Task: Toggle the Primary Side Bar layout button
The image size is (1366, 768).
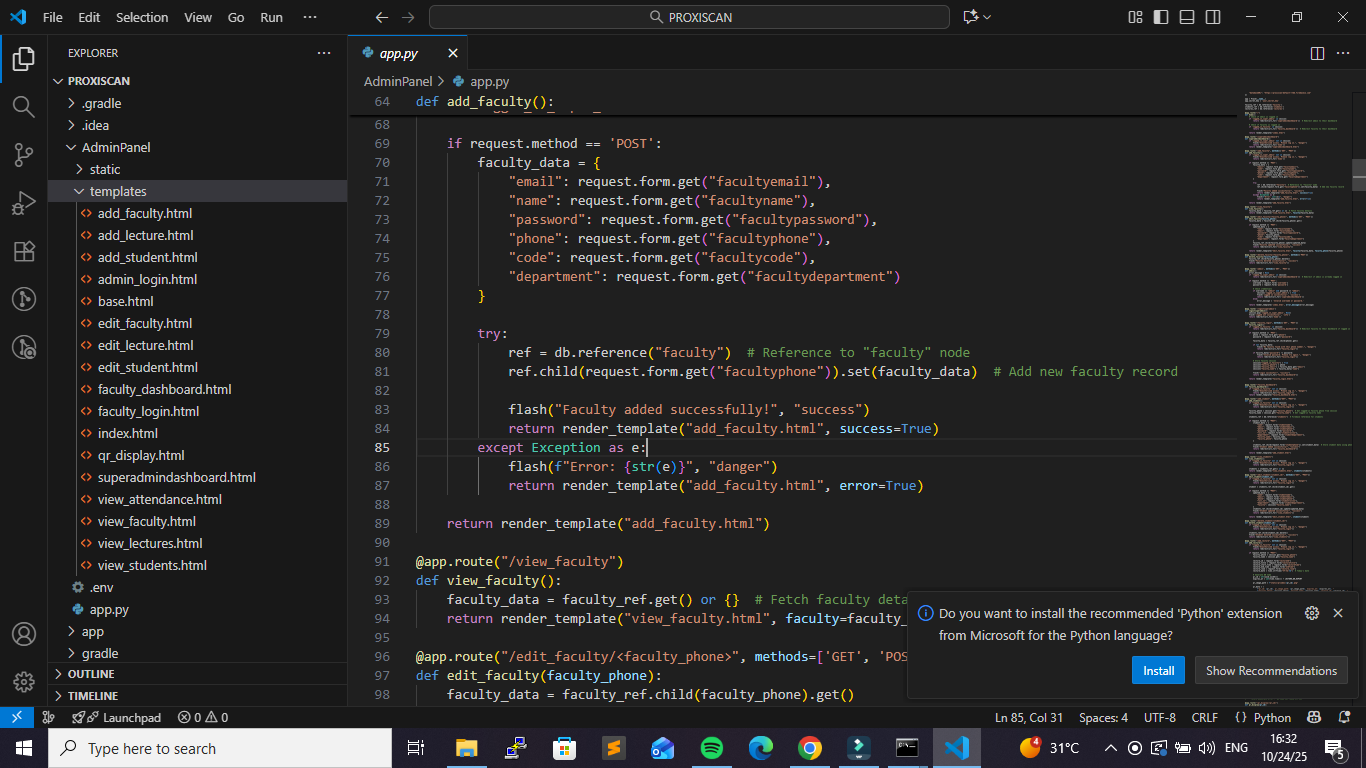Action: (1161, 17)
